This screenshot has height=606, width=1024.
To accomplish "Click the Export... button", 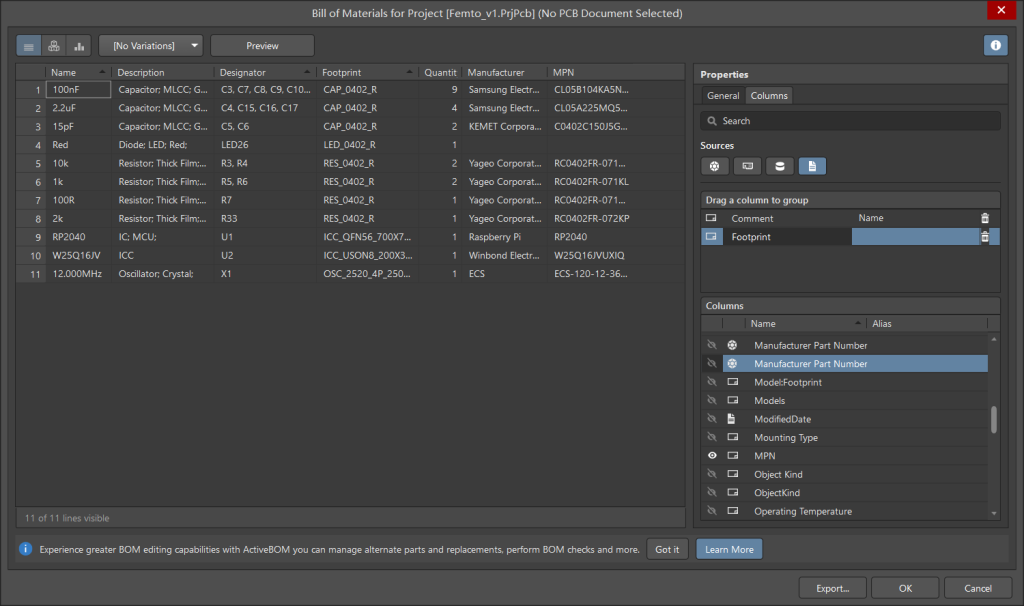I will pos(833,588).
